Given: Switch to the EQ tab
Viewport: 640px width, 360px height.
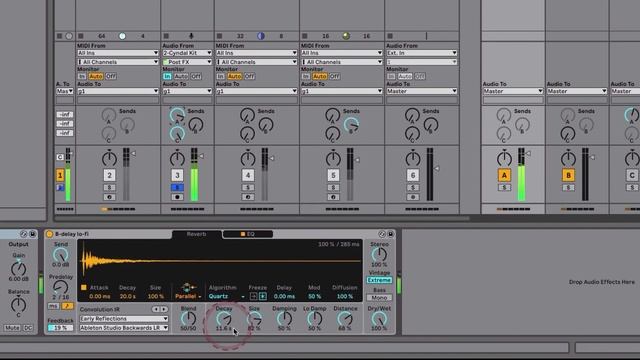Looking at the screenshot, I should 248,234.
